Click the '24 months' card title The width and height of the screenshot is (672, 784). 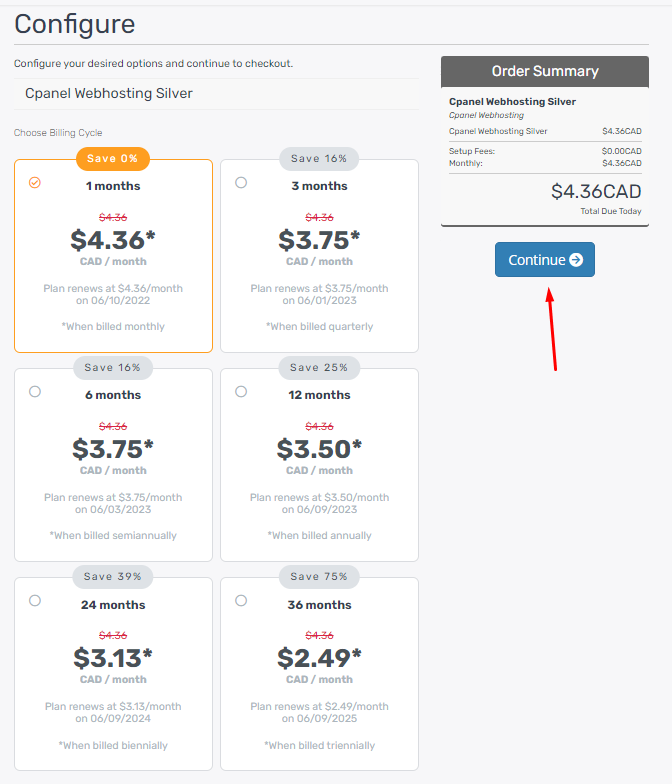(113, 605)
